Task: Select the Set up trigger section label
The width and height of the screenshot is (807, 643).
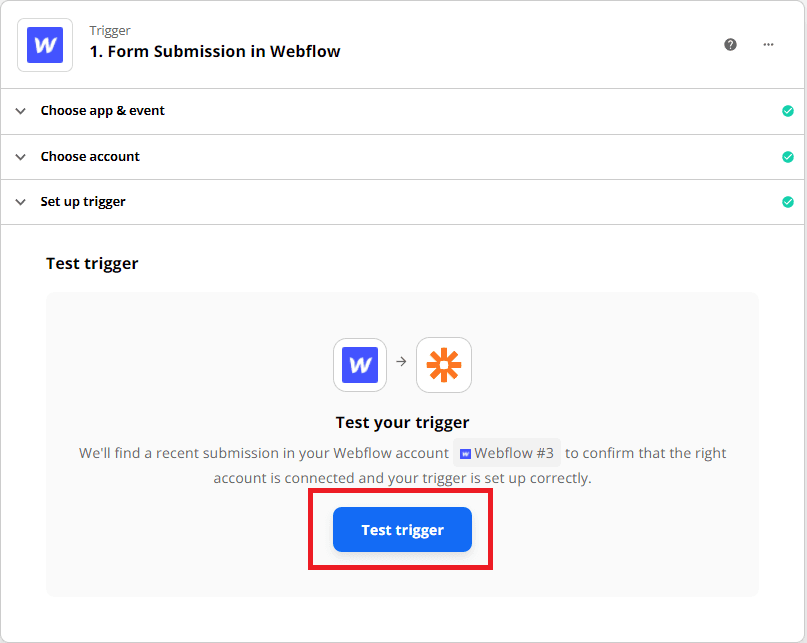Action: pyautogui.click(x=83, y=202)
